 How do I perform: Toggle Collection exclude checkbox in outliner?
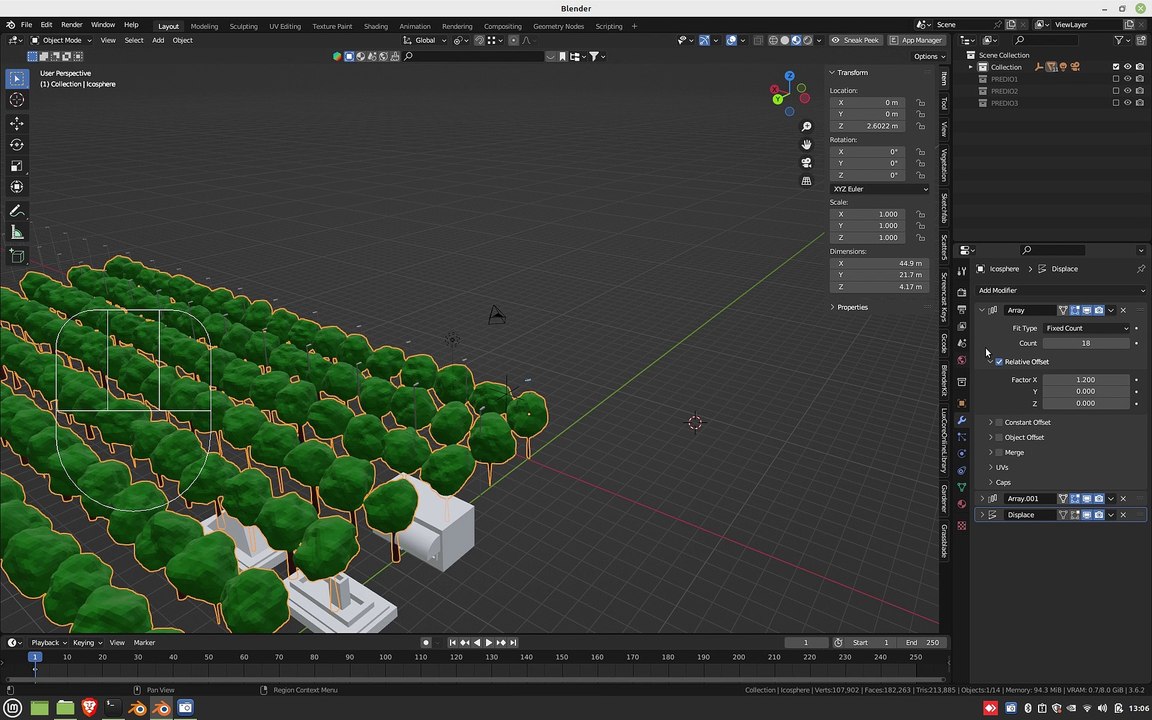(1116, 67)
